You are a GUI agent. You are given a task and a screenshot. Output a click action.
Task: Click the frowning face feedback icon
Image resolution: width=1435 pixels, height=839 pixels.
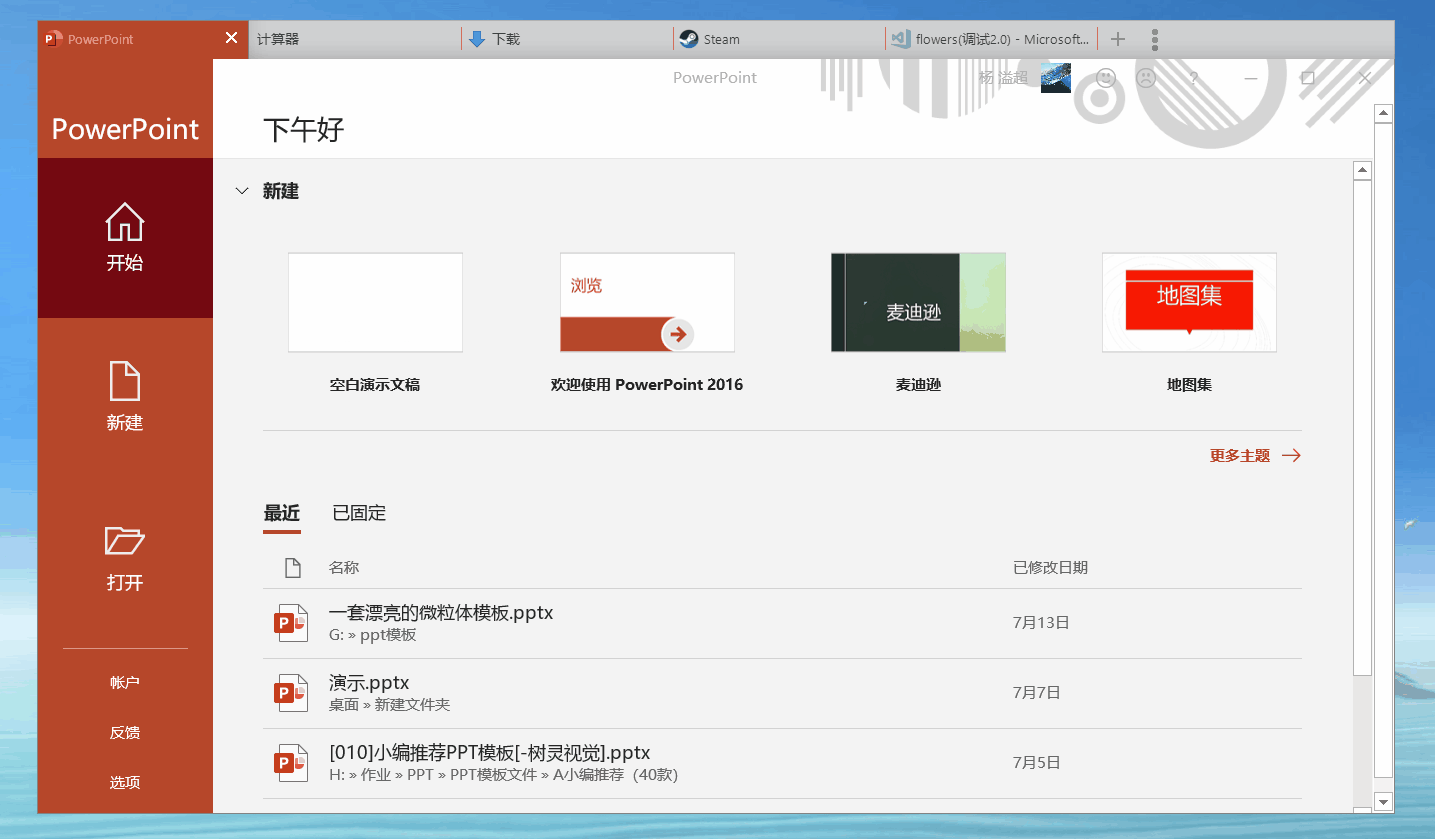[x=1145, y=78]
